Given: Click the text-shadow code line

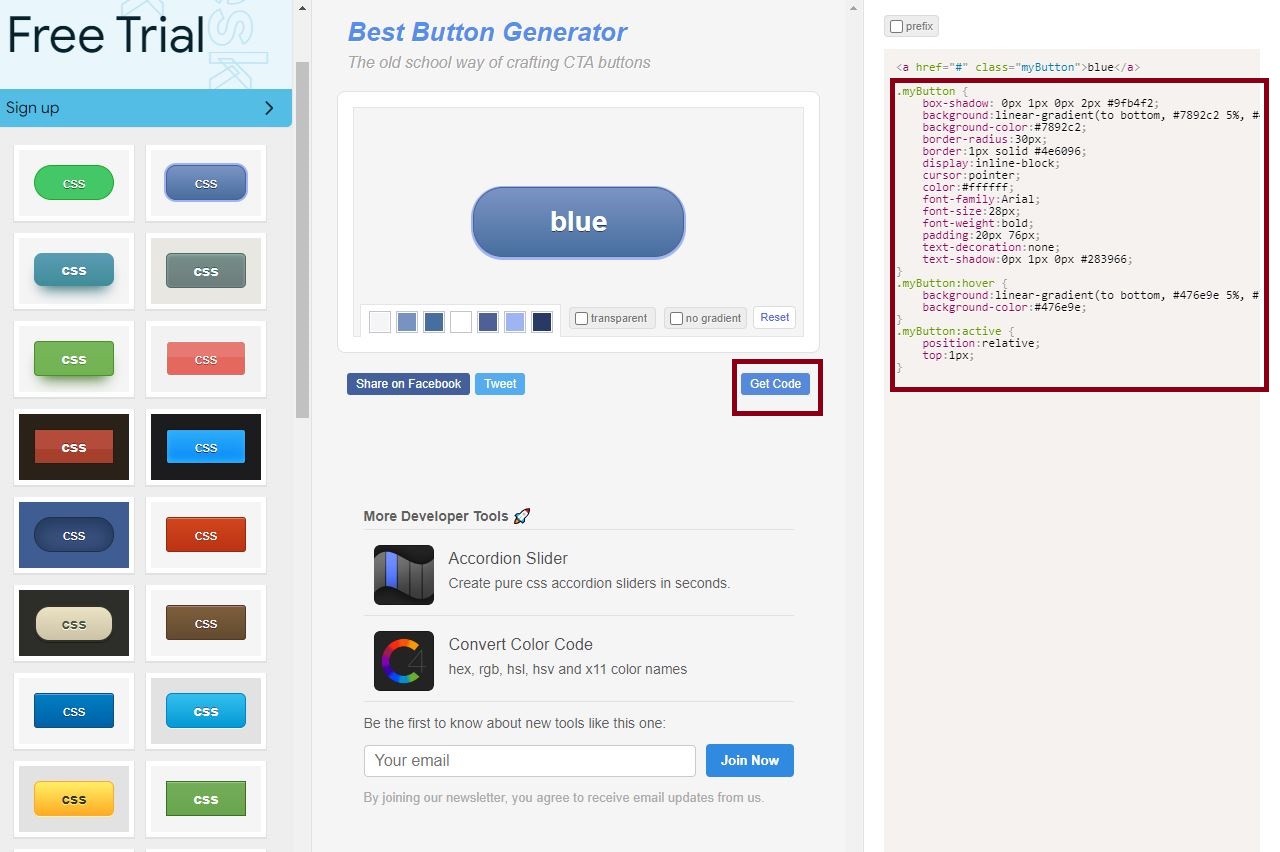Looking at the screenshot, I should tap(1027, 260).
